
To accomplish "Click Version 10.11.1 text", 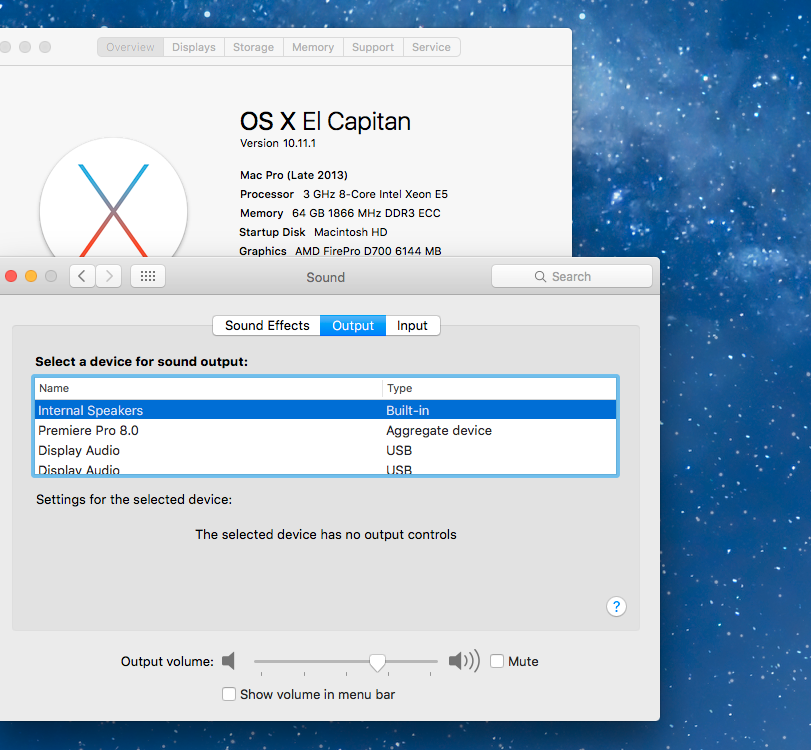I will coord(278,143).
